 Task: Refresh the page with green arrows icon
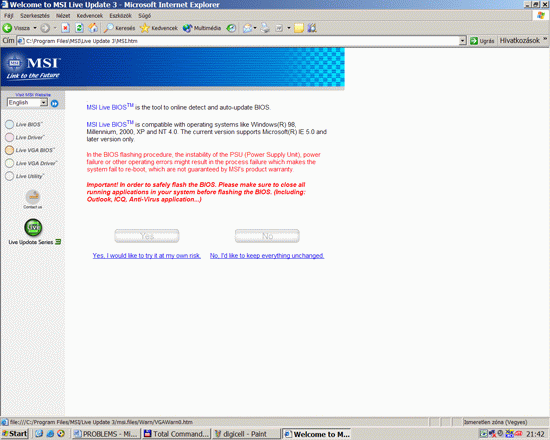point(79,28)
